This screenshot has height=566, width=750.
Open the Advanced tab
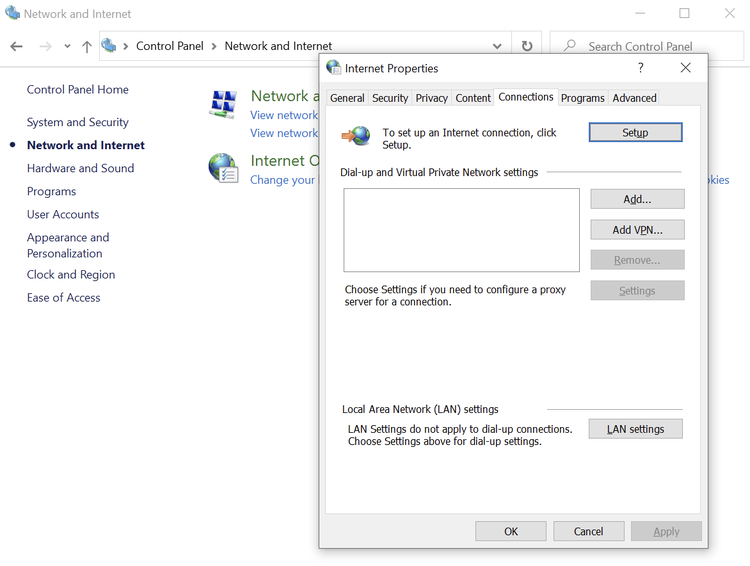pyautogui.click(x=634, y=98)
